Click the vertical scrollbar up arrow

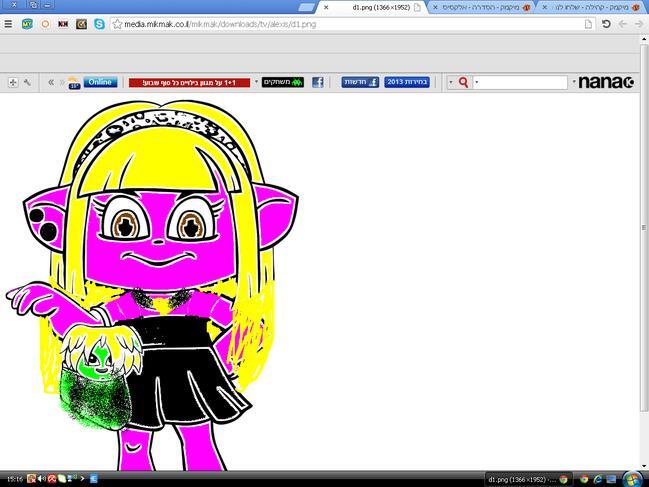point(644,39)
